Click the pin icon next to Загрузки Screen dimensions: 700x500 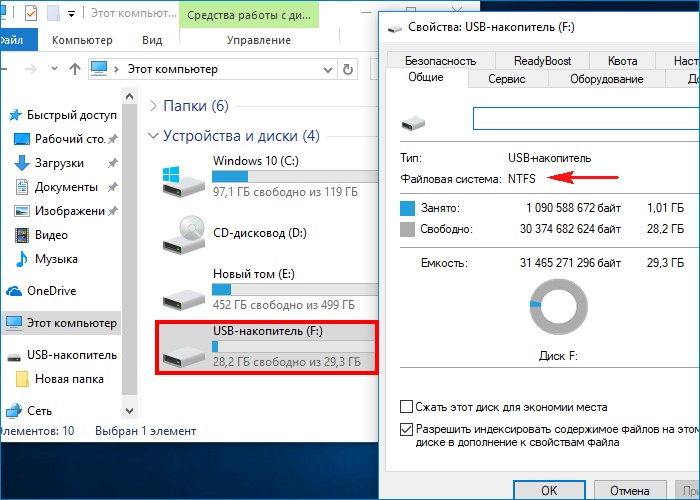tap(112, 163)
